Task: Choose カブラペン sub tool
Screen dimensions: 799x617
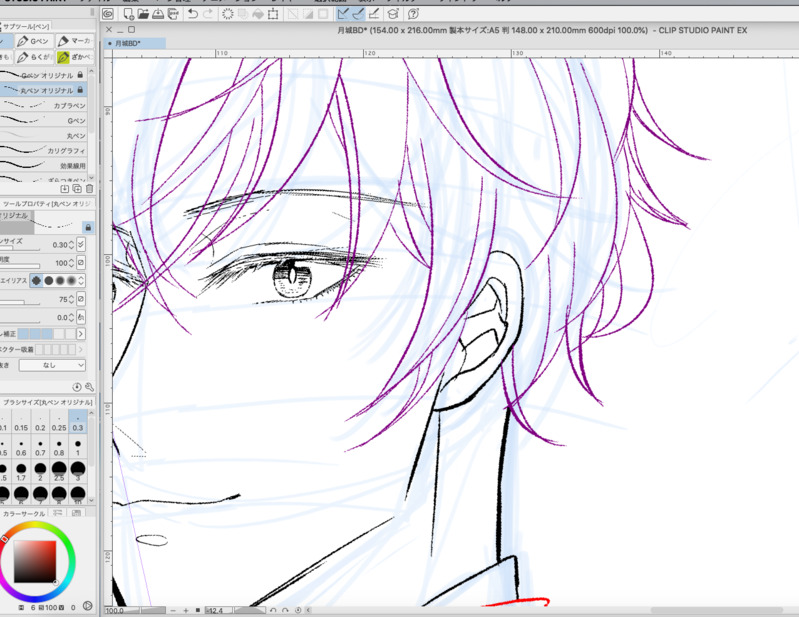Action: 43,105
